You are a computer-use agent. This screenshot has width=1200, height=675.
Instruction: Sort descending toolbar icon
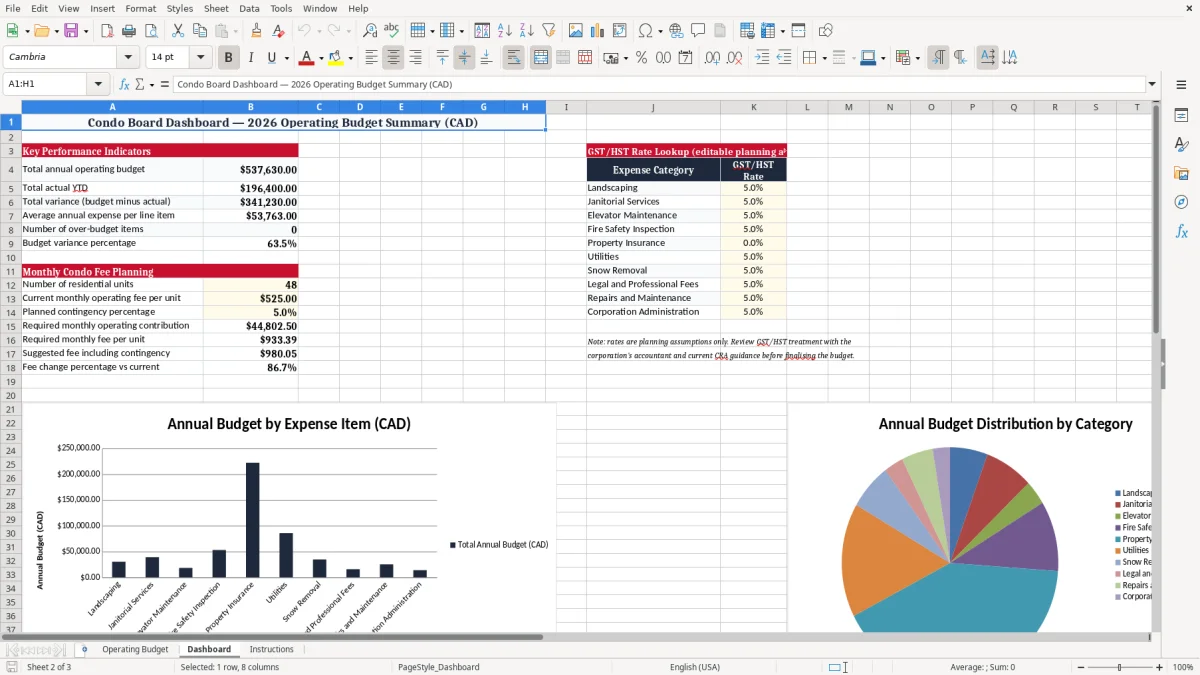click(526, 31)
